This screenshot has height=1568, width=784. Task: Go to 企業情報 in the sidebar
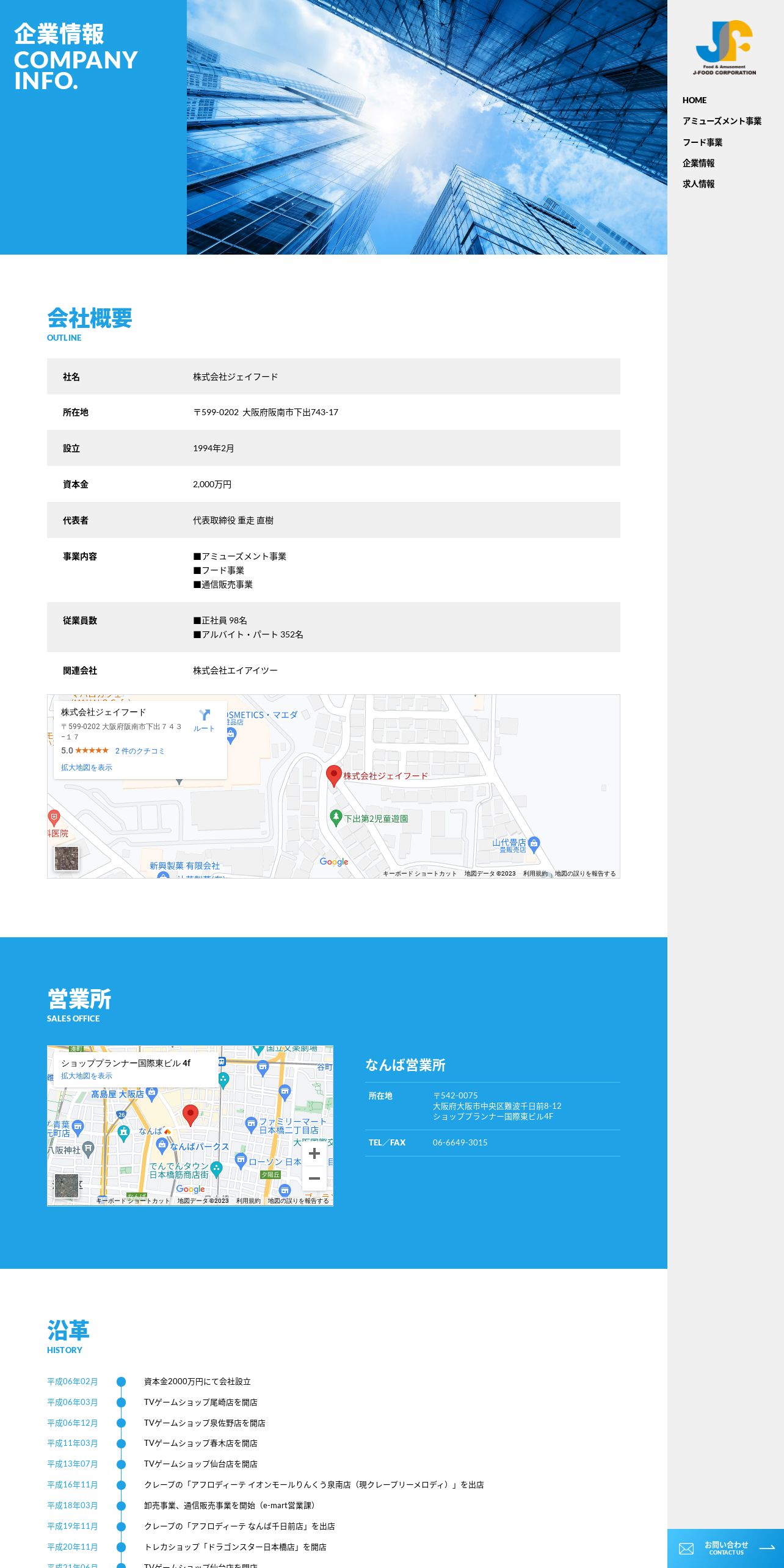[699, 163]
